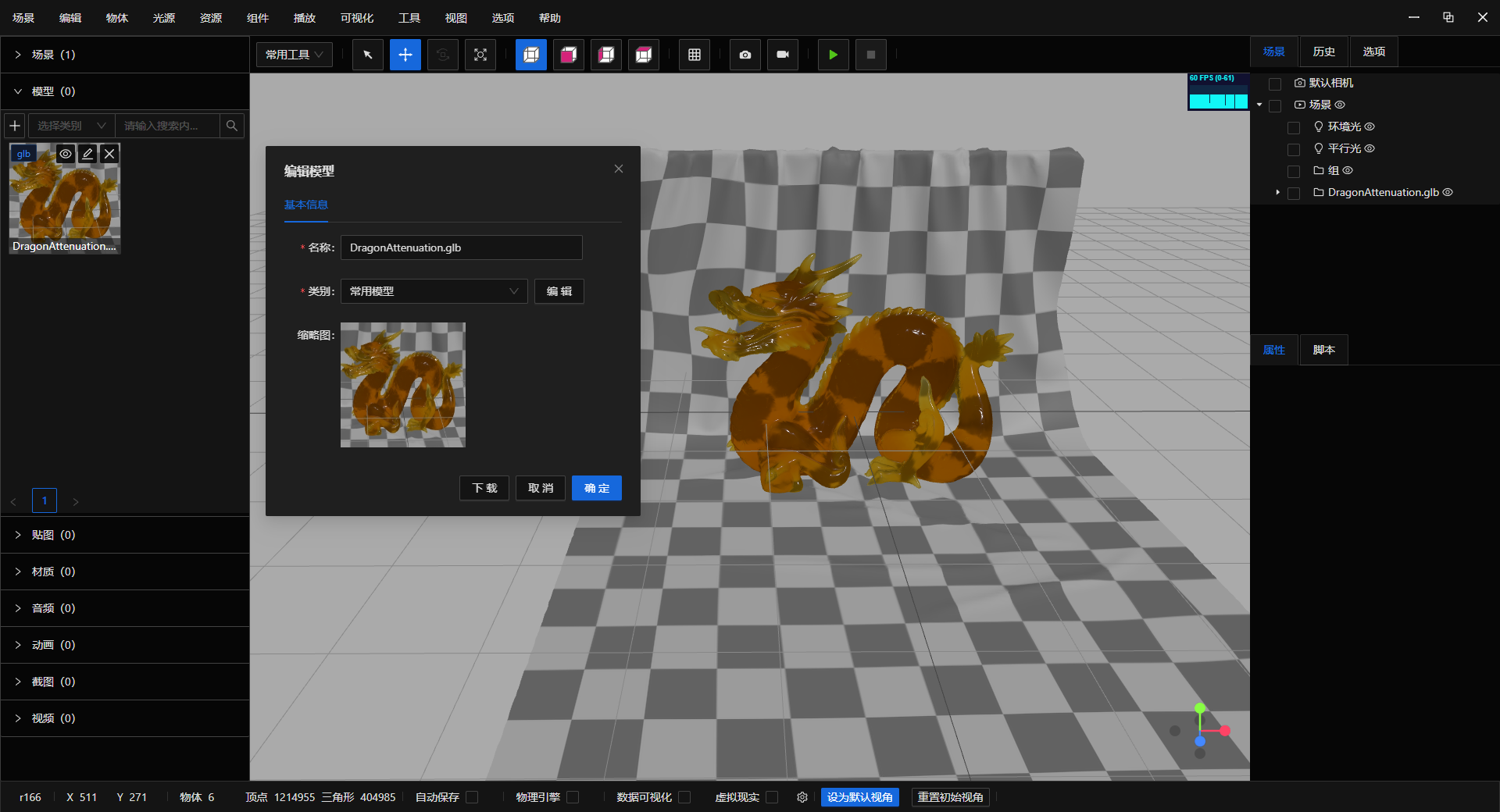Screen dimensions: 1500x812
Task: Open the 类别 常用模型 dropdown
Action: [x=434, y=291]
